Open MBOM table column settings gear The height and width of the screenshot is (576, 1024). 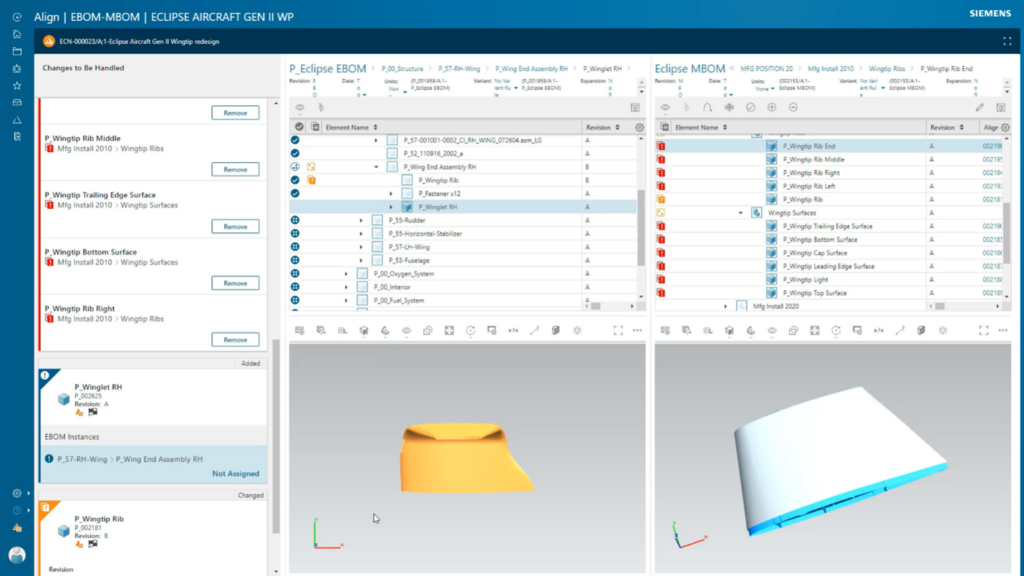1005,127
